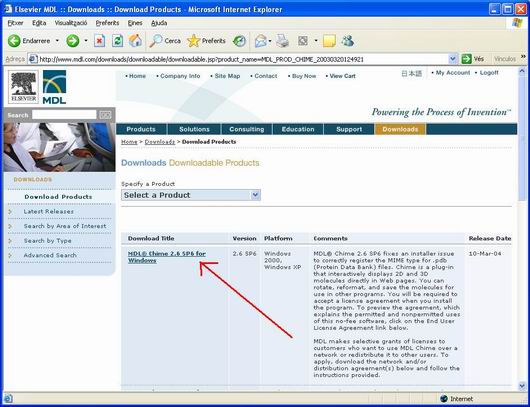
Task: Switch to the Japanese language link
Action: tap(412, 73)
